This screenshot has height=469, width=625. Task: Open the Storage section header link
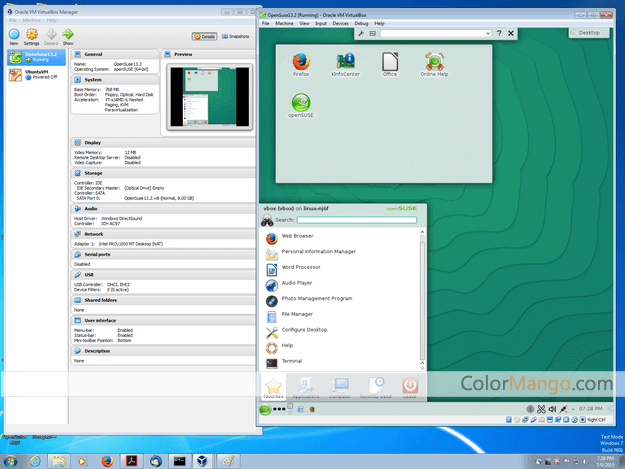click(x=93, y=173)
